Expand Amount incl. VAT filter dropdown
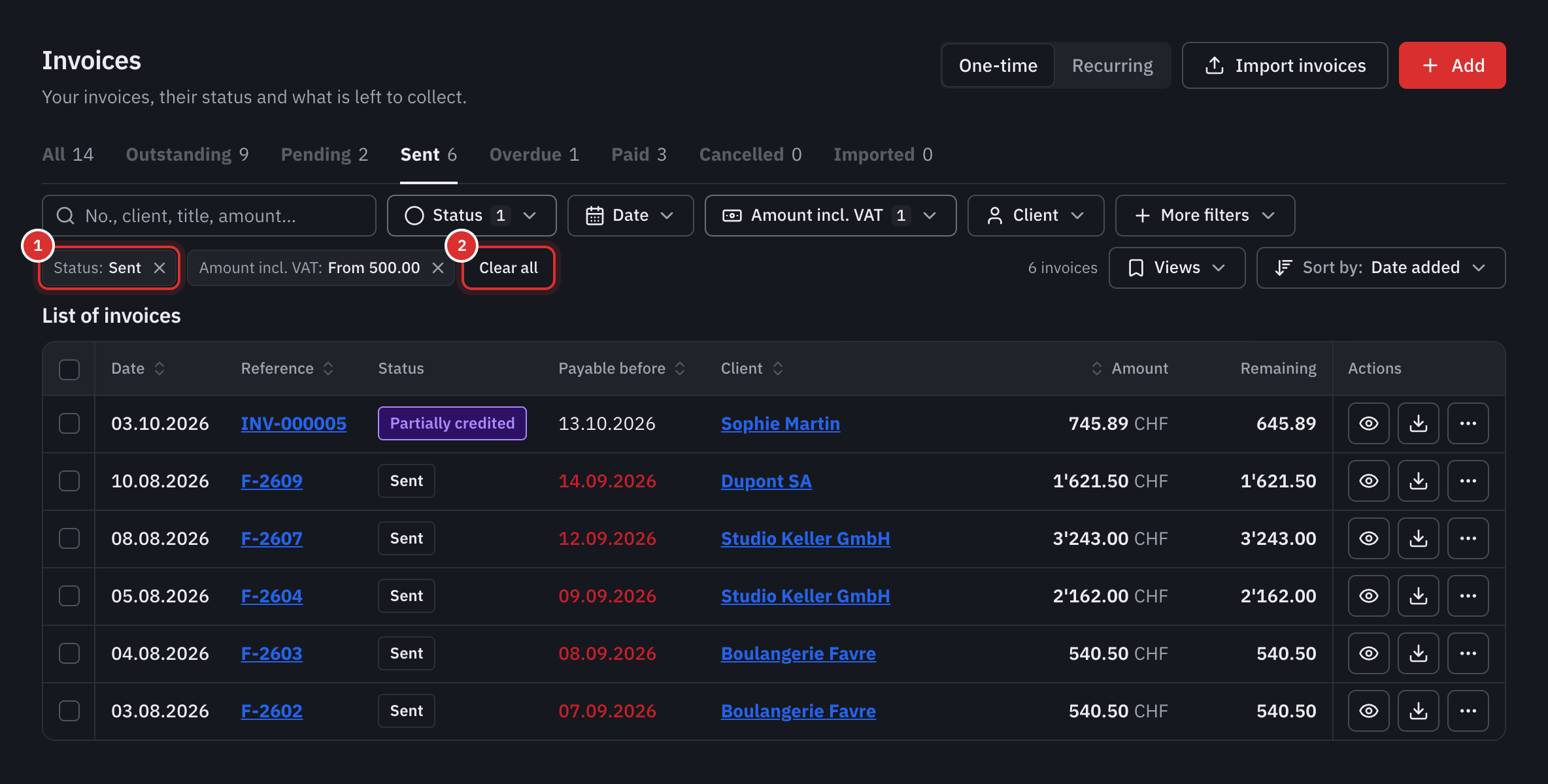Image resolution: width=1548 pixels, height=784 pixels. 830,216
